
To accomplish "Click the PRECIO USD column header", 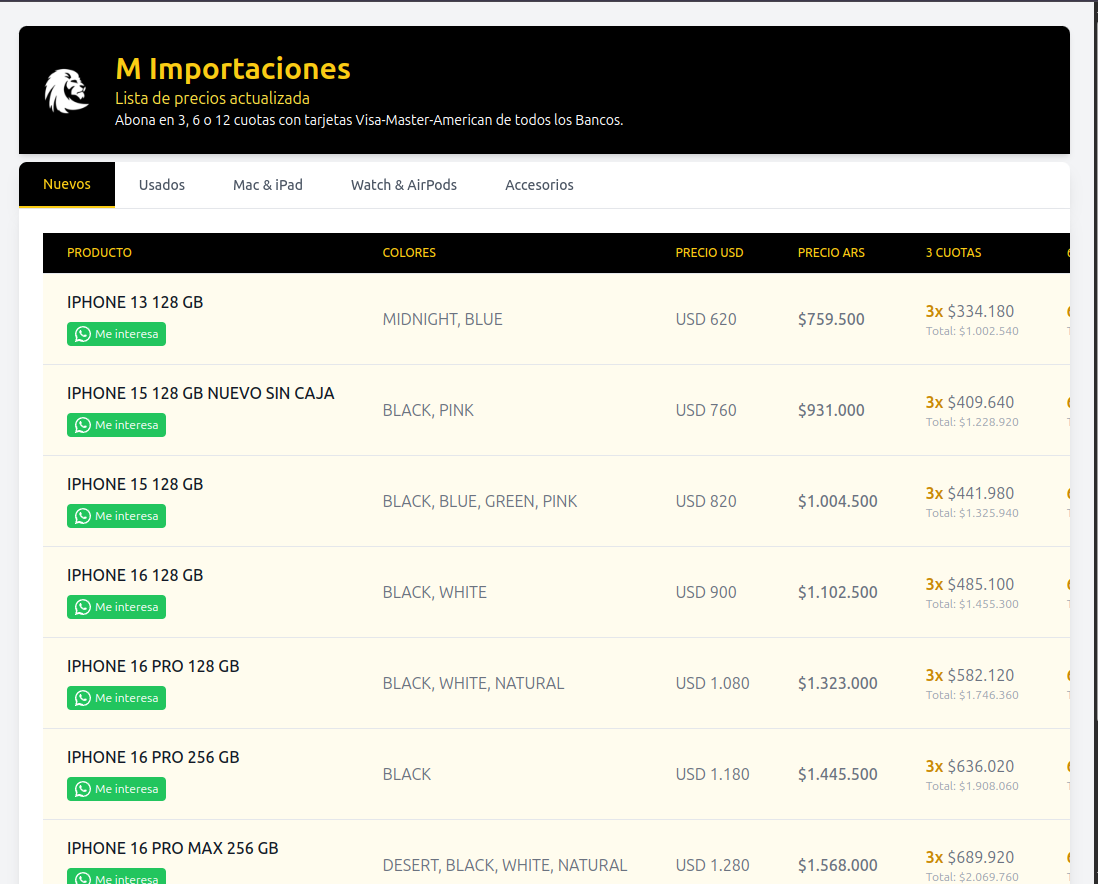I will tap(709, 253).
